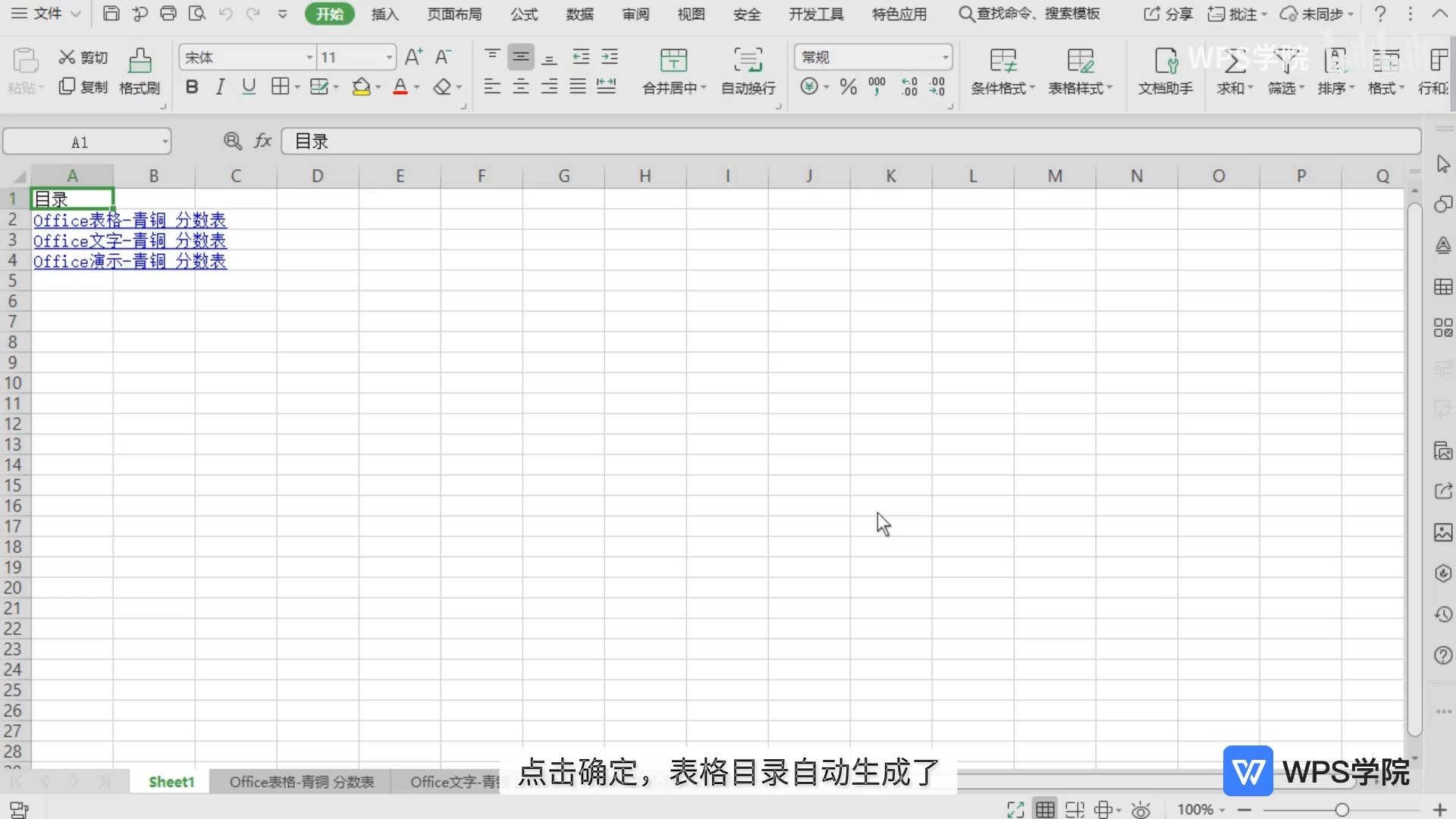Image resolution: width=1456 pixels, height=819 pixels.
Task: Switch to 公式 (Formulas) tab
Action: (x=524, y=14)
